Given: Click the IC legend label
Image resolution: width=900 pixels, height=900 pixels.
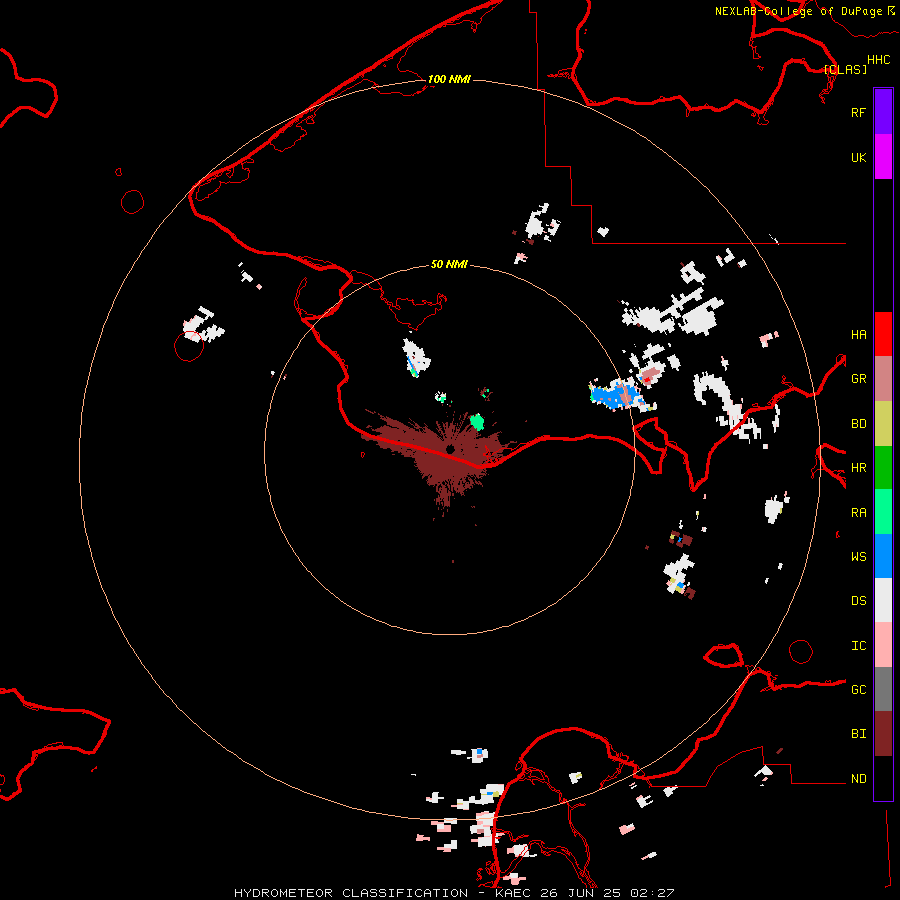Looking at the screenshot, I should [858, 646].
